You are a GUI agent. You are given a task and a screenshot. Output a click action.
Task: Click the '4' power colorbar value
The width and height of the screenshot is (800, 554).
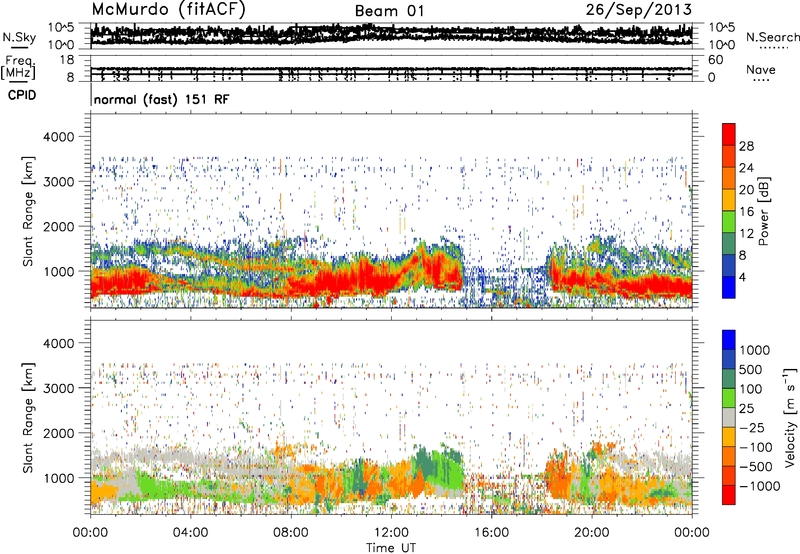[742, 278]
